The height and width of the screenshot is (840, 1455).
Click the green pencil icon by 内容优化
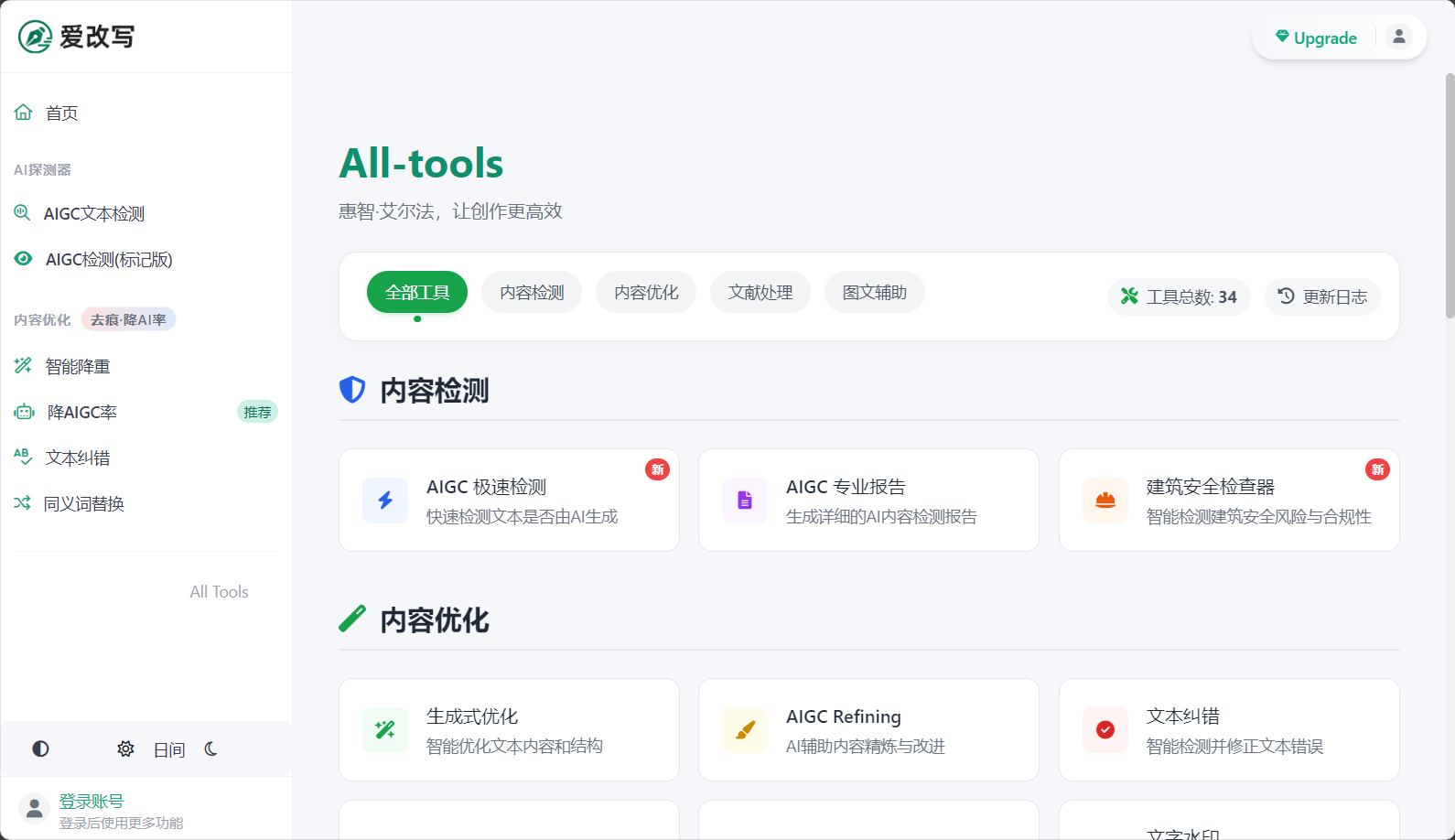pyautogui.click(x=352, y=619)
